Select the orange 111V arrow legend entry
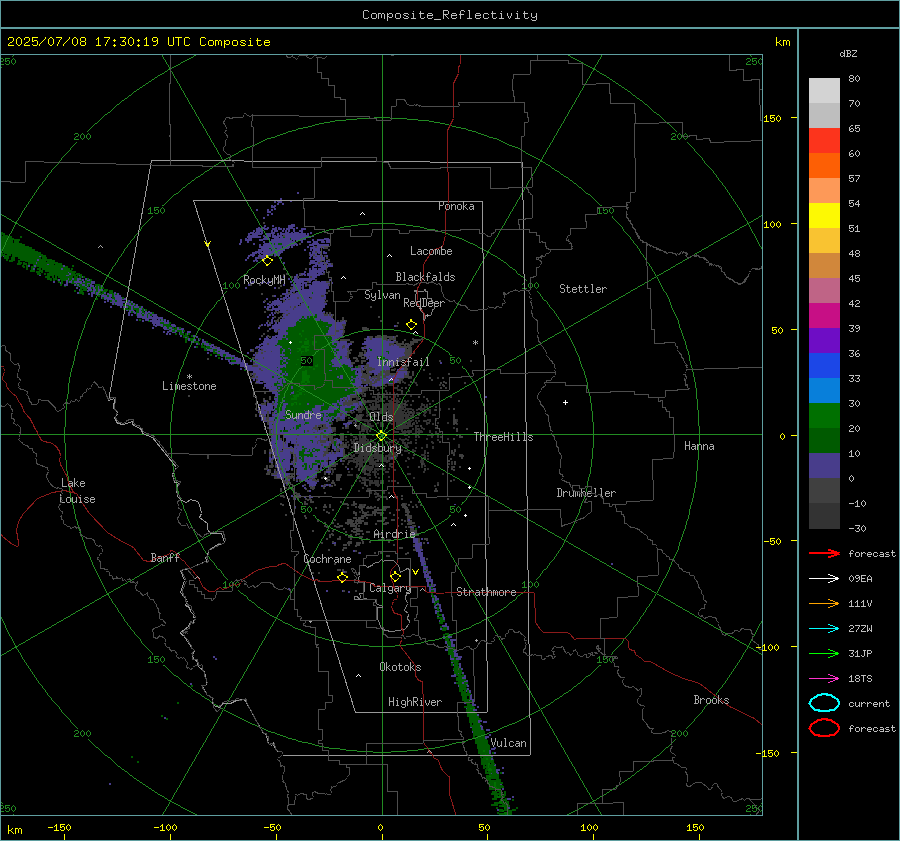The height and width of the screenshot is (841, 900). [x=824, y=603]
